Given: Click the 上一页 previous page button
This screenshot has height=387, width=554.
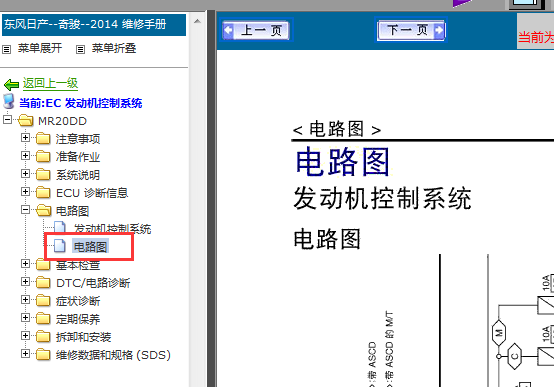Looking at the screenshot, I should pyautogui.click(x=256, y=30).
